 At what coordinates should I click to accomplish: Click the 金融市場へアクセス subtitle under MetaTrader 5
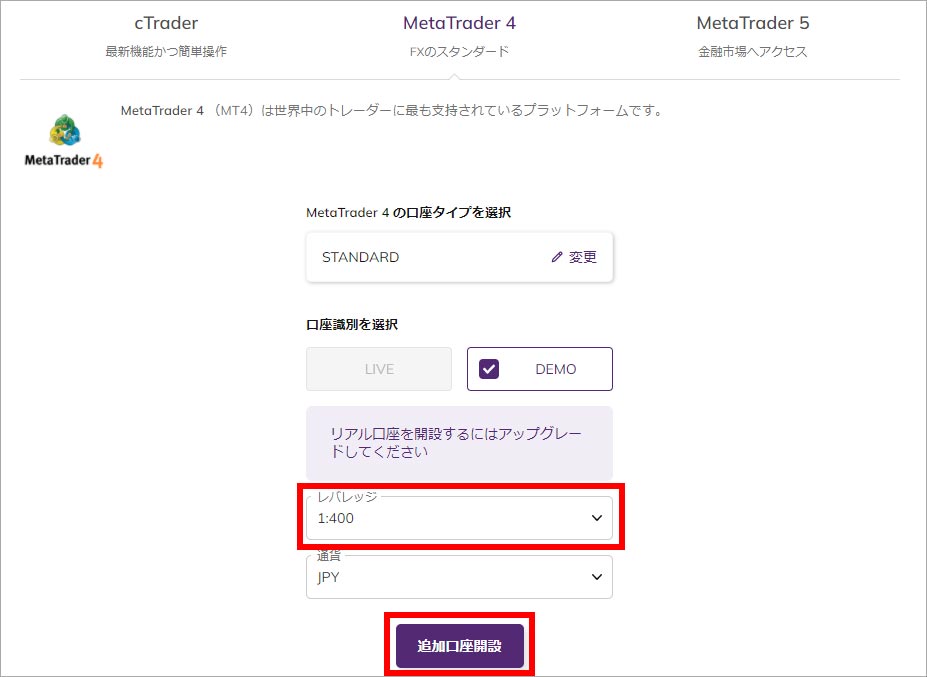(752, 51)
